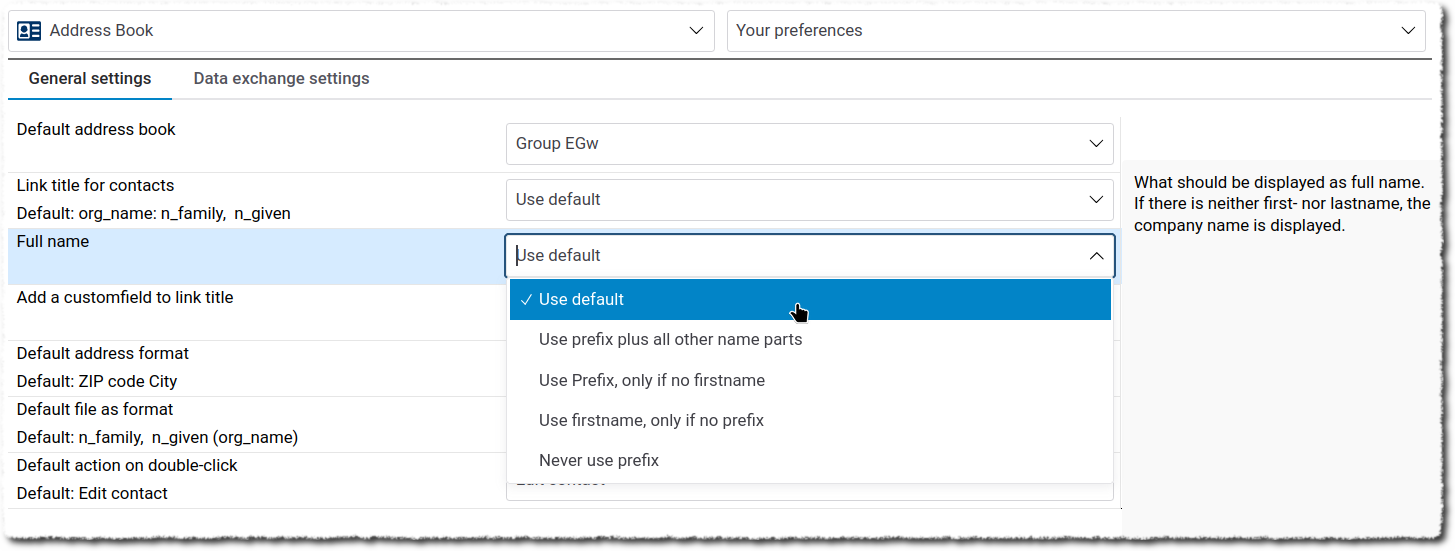Viewport: 1455px width, 551px height.
Task: Open the Your preferences dropdown arrow
Action: coord(1407,31)
